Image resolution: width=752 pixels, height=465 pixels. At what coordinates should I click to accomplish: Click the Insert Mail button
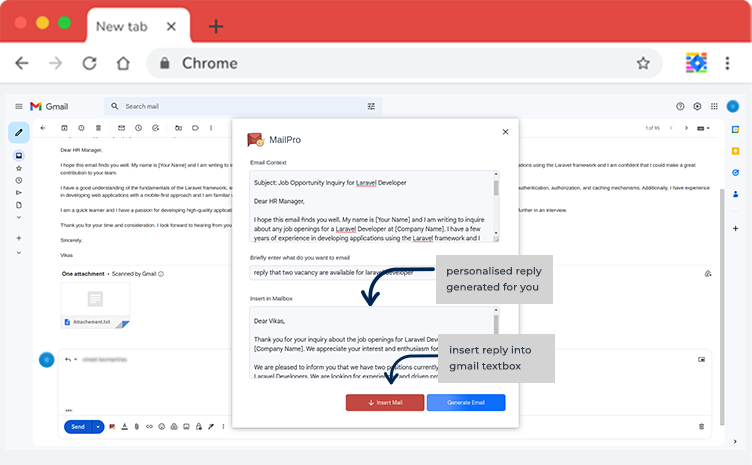(385, 402)
